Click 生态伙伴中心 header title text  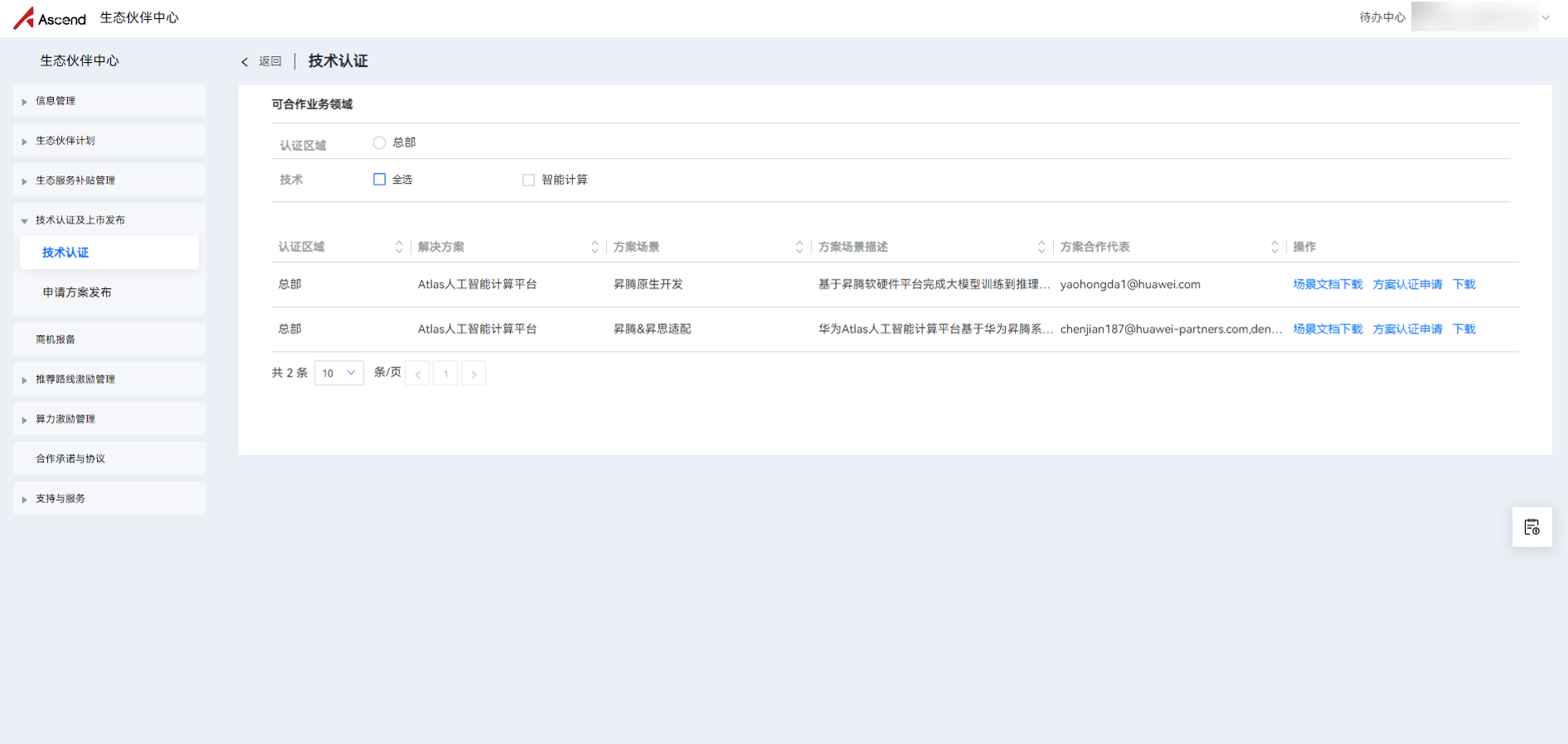tap(139, 17)
